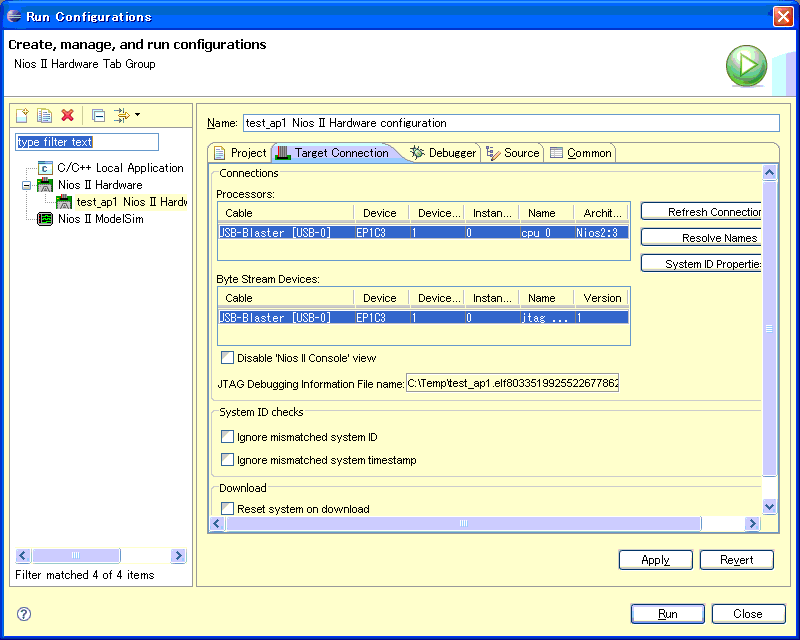Click the Source tab icon
The image size is (800, 640).
[493, 153]
